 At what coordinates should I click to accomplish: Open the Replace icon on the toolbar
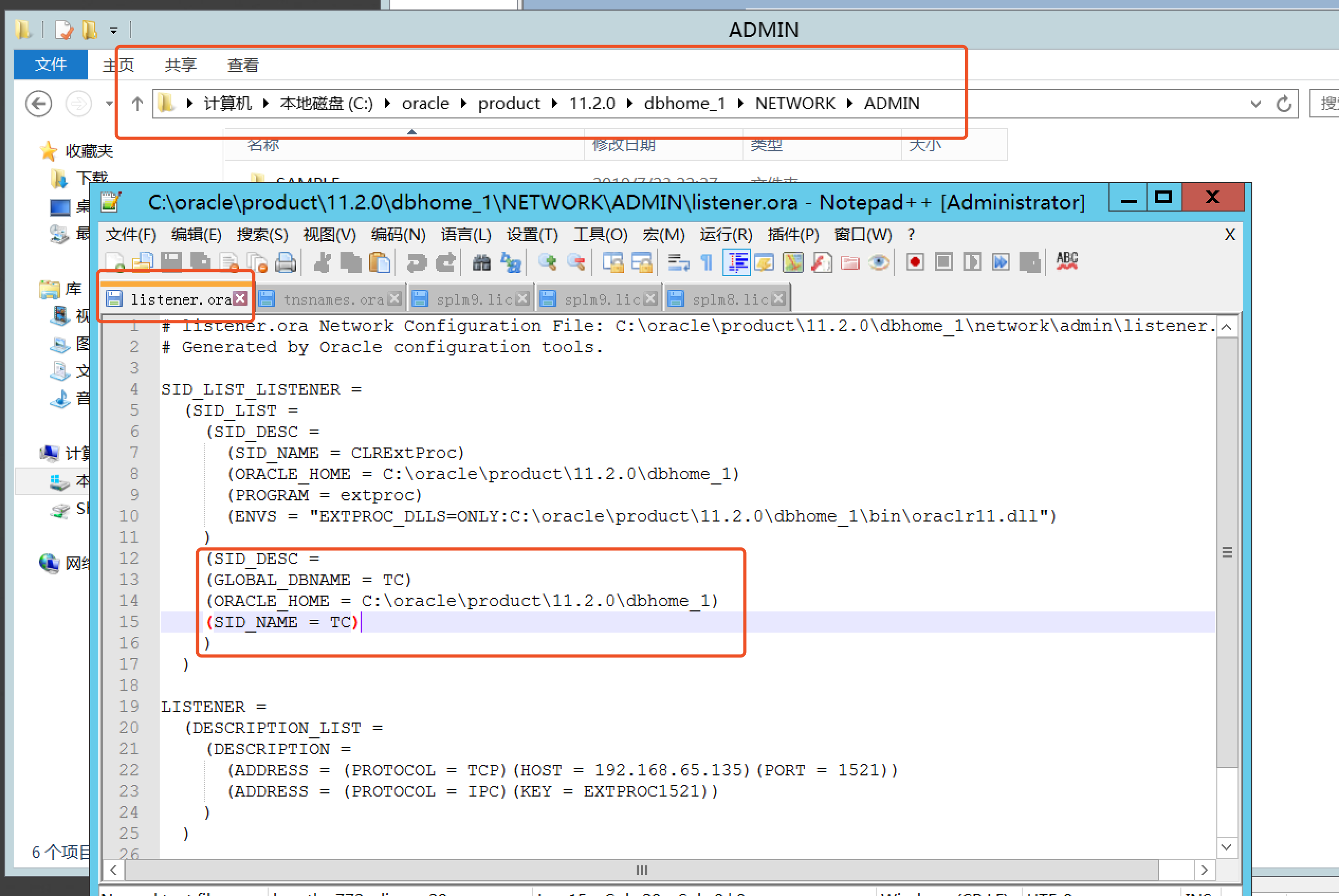pos(511,262)
